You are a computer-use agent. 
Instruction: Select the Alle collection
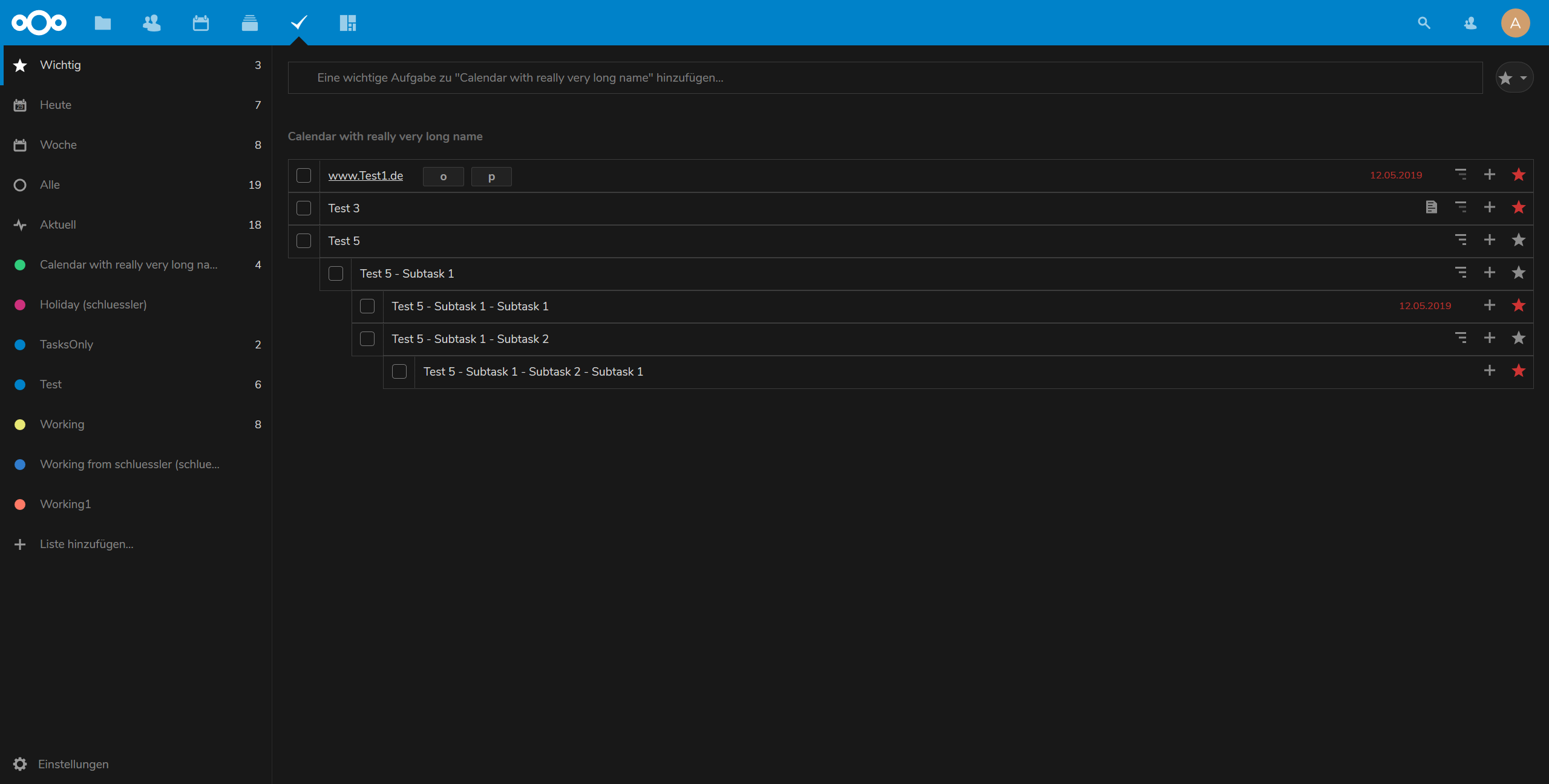coord(136,185)
